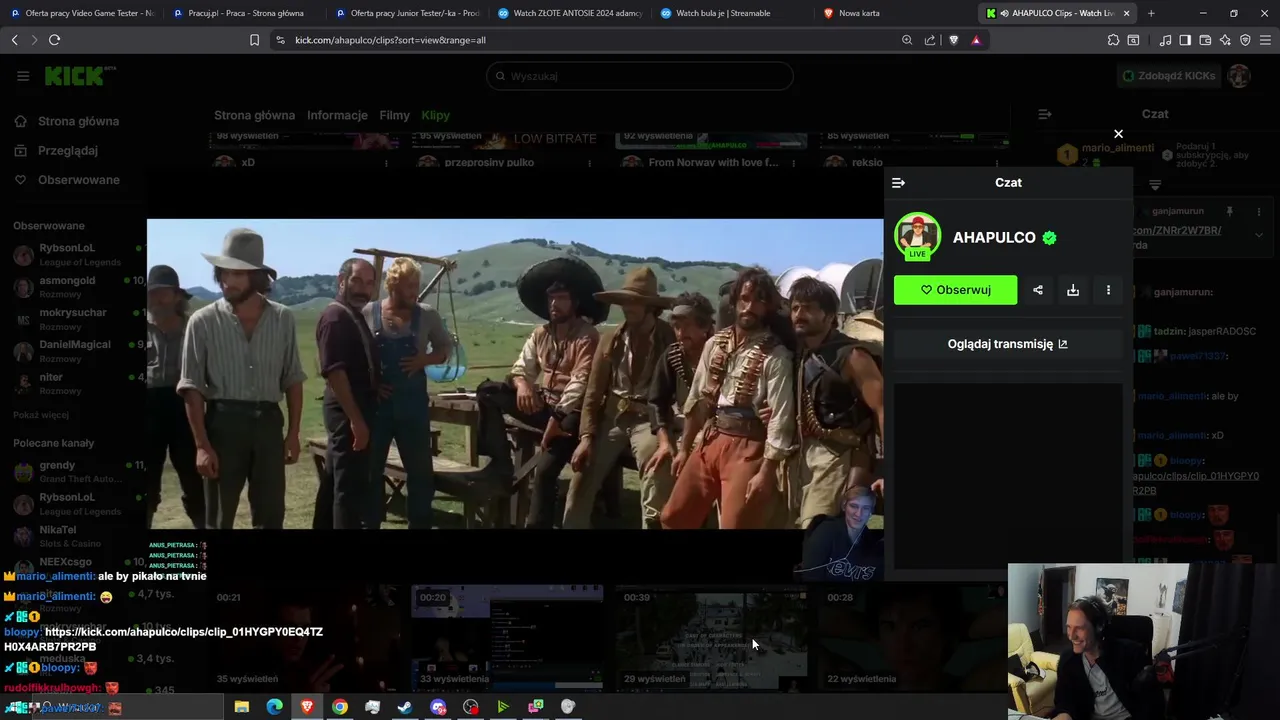Screen dimensions: 1280x720
Task: Open AHAPULCO live avatar
Action: (917, 237)
